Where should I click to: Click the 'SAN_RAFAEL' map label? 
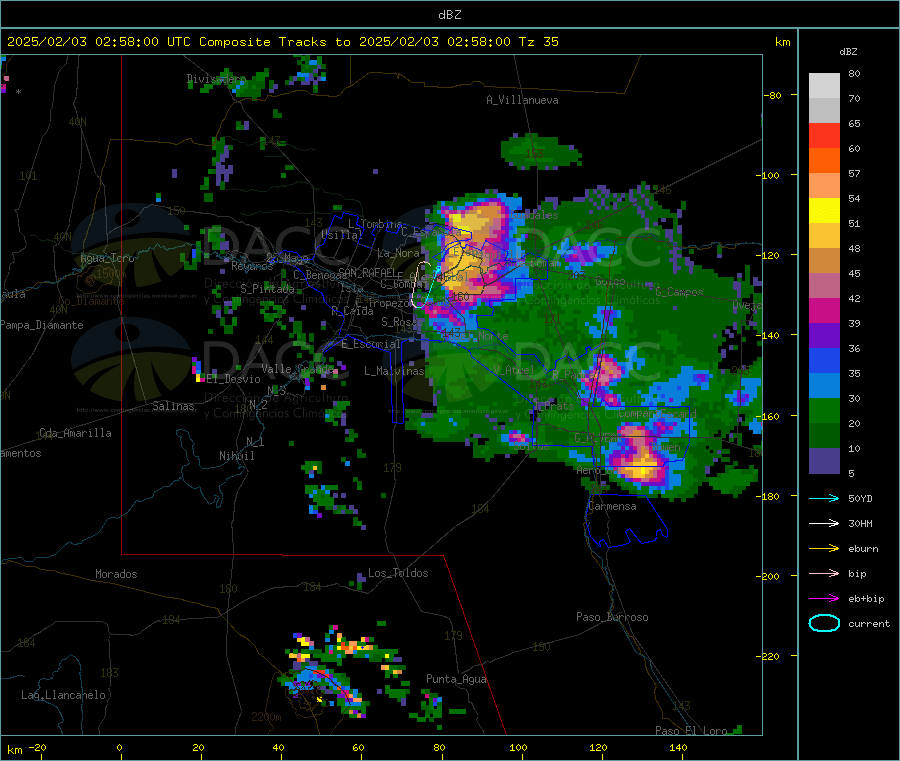click(367, 272)
